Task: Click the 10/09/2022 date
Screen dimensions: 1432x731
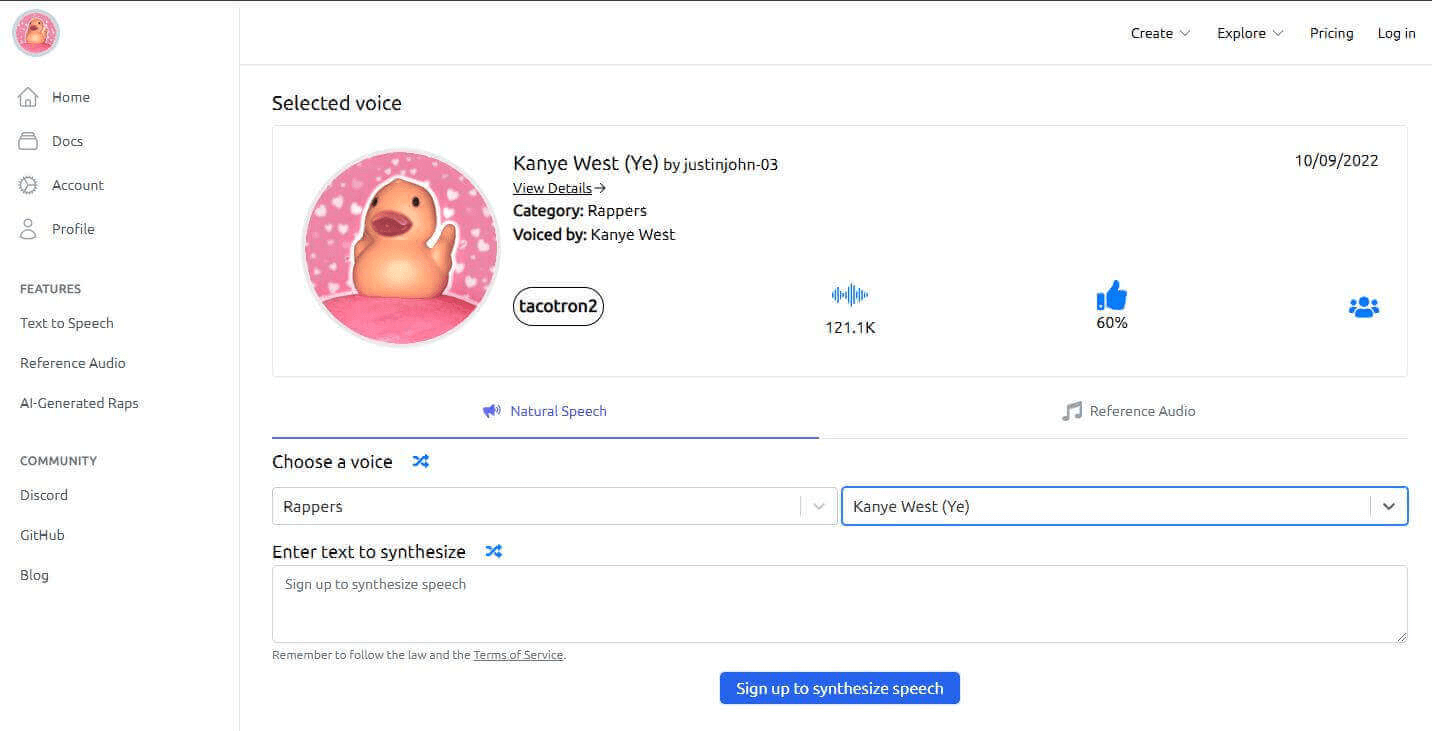Action: click(1336, 160)
